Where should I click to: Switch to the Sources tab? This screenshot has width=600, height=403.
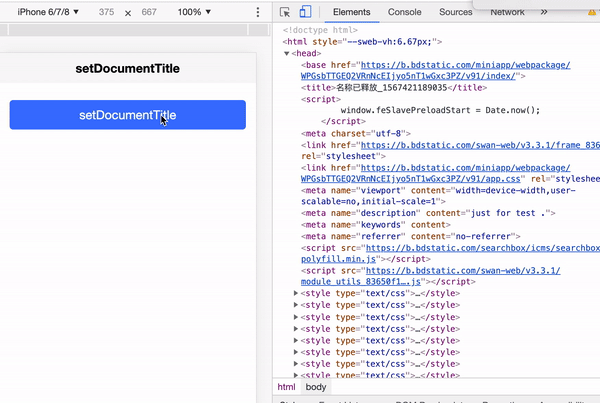coord(455,12)
